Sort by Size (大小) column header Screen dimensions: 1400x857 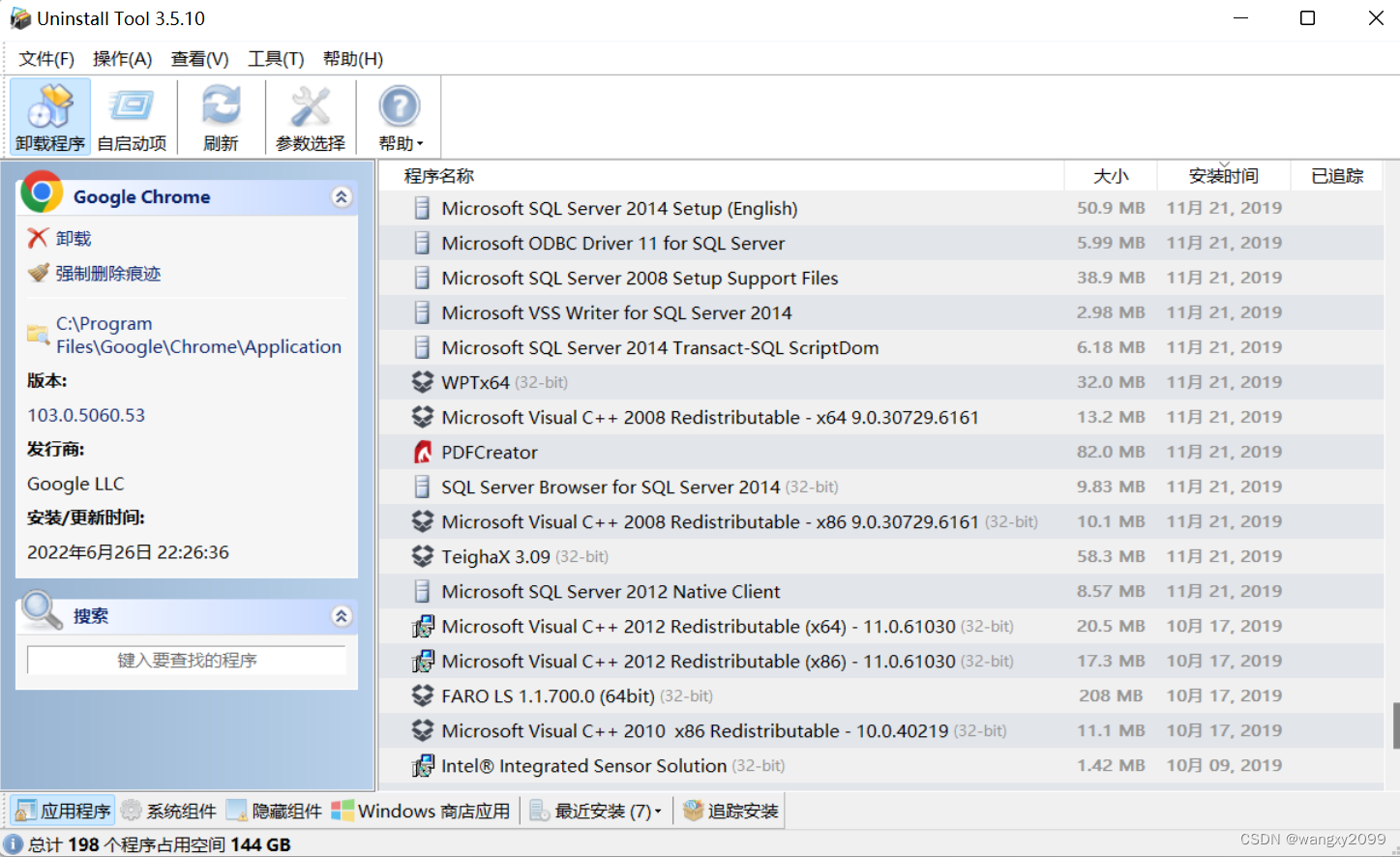(x=1111, y=176)
